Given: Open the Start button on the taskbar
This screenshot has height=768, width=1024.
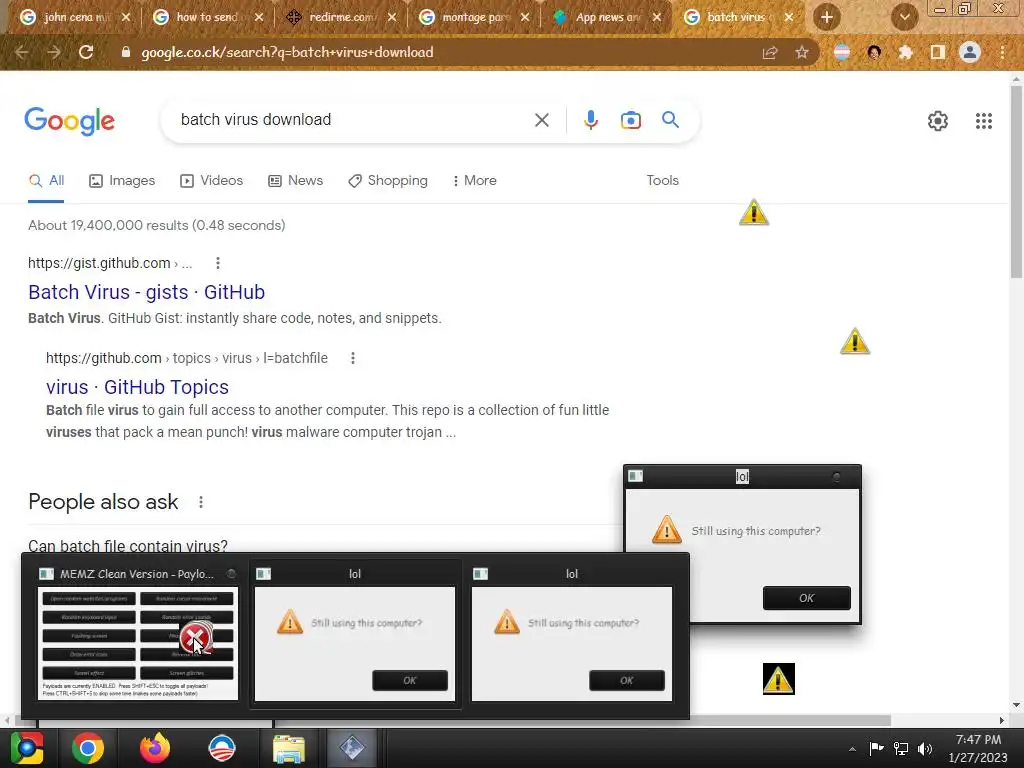Looking at the screenshot, I should [x=27, y=748].
